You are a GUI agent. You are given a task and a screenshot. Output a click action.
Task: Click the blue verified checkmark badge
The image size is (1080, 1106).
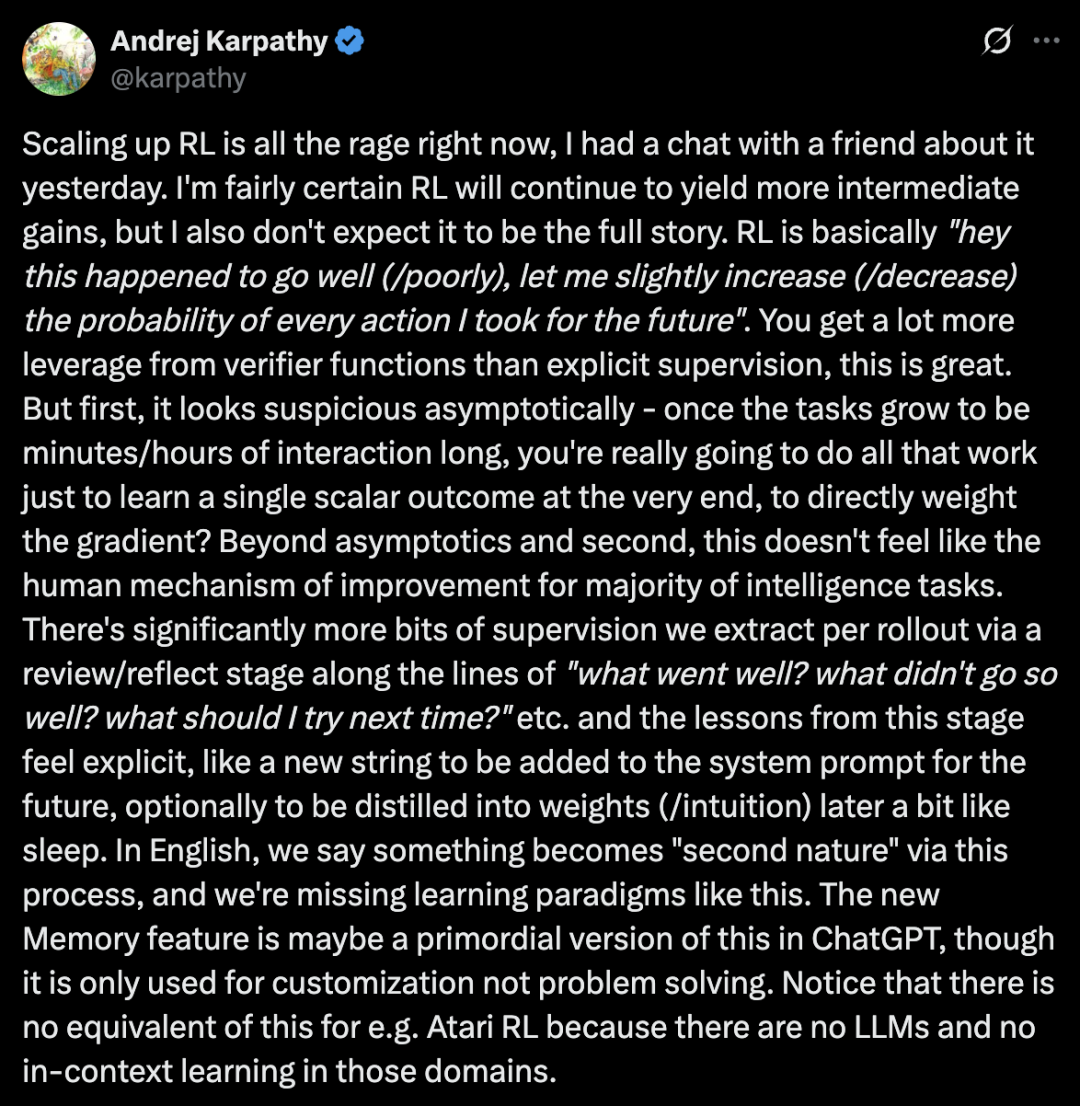[x=349, y=42]
